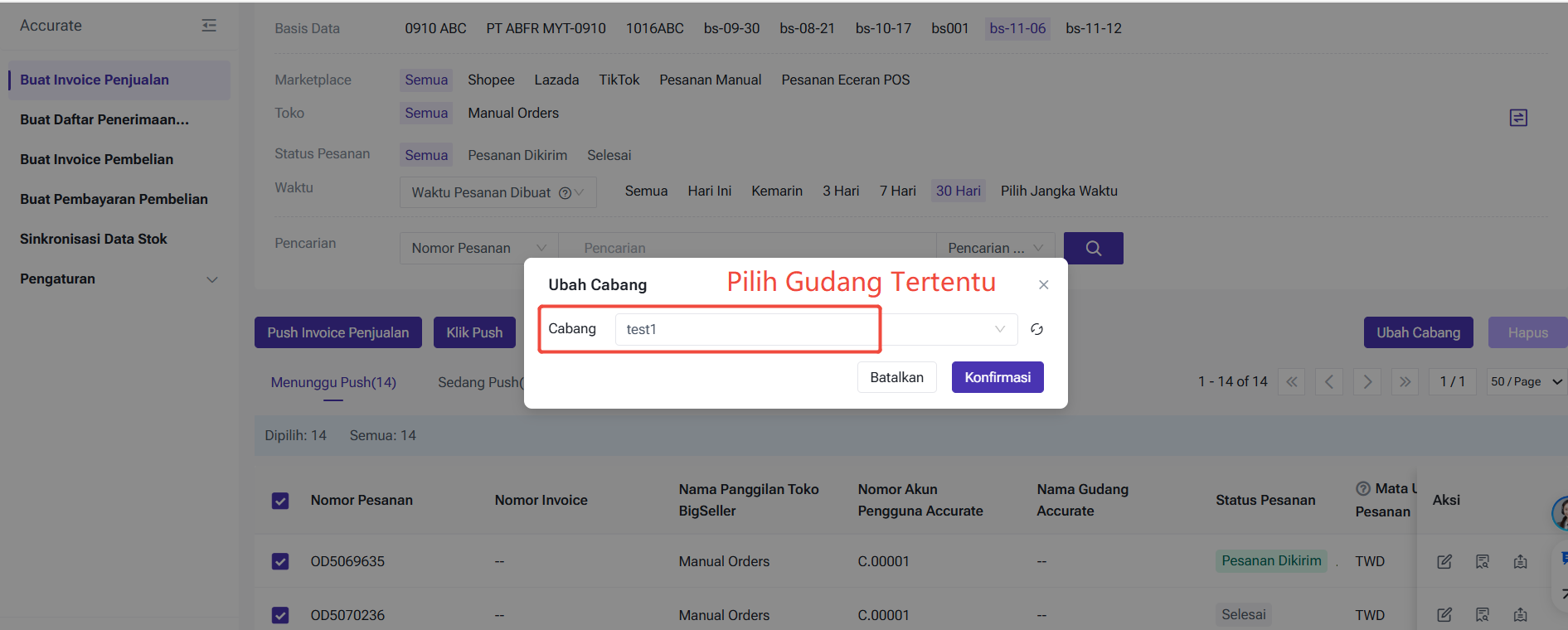1568x630 pixels.
Task: Open the Nomor Pesanan search type dropdown
Action: pos(478,248)
